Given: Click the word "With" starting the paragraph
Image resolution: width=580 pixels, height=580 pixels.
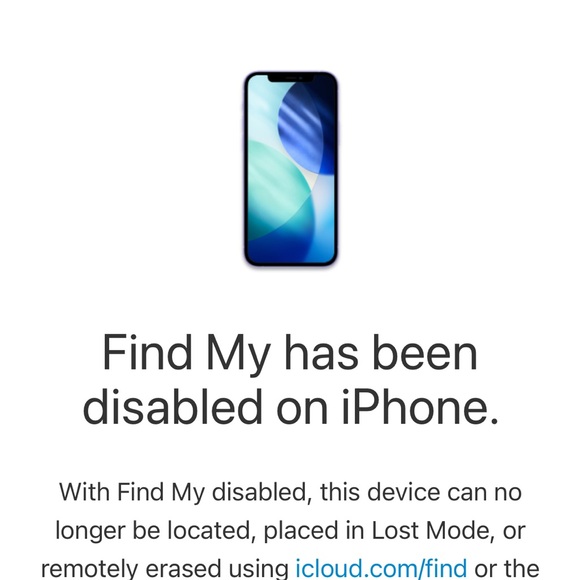Looking at the screenshot, I should (x=84, y=493).
